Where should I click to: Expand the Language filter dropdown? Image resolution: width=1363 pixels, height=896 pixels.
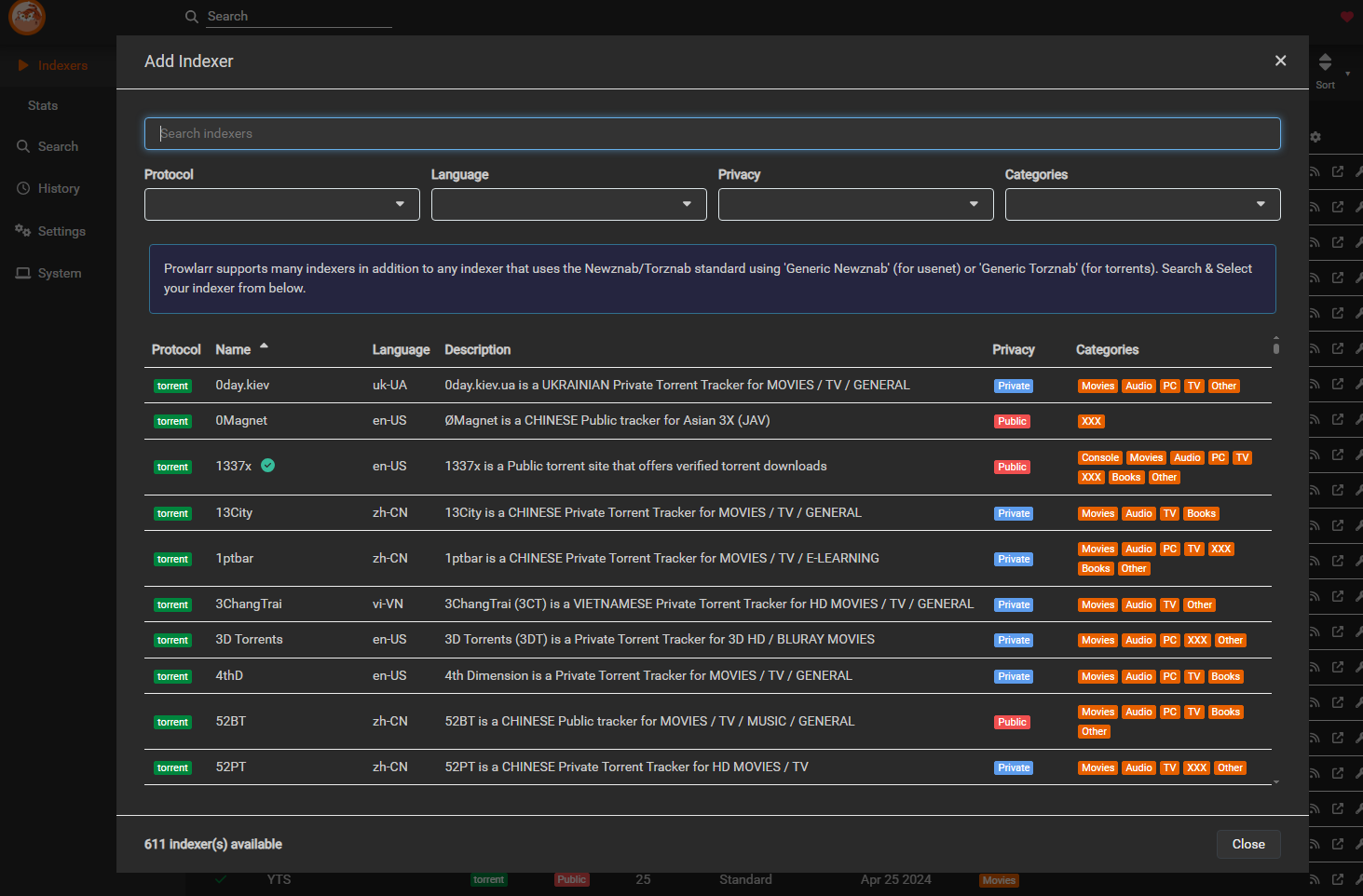click(x=568, y=205)
